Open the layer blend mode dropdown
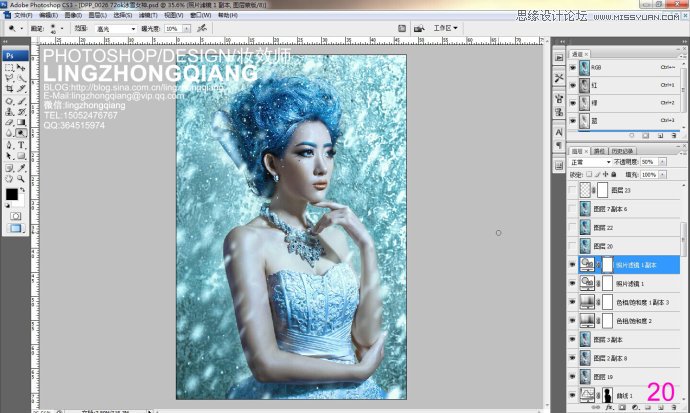 (x=590, y=162)
